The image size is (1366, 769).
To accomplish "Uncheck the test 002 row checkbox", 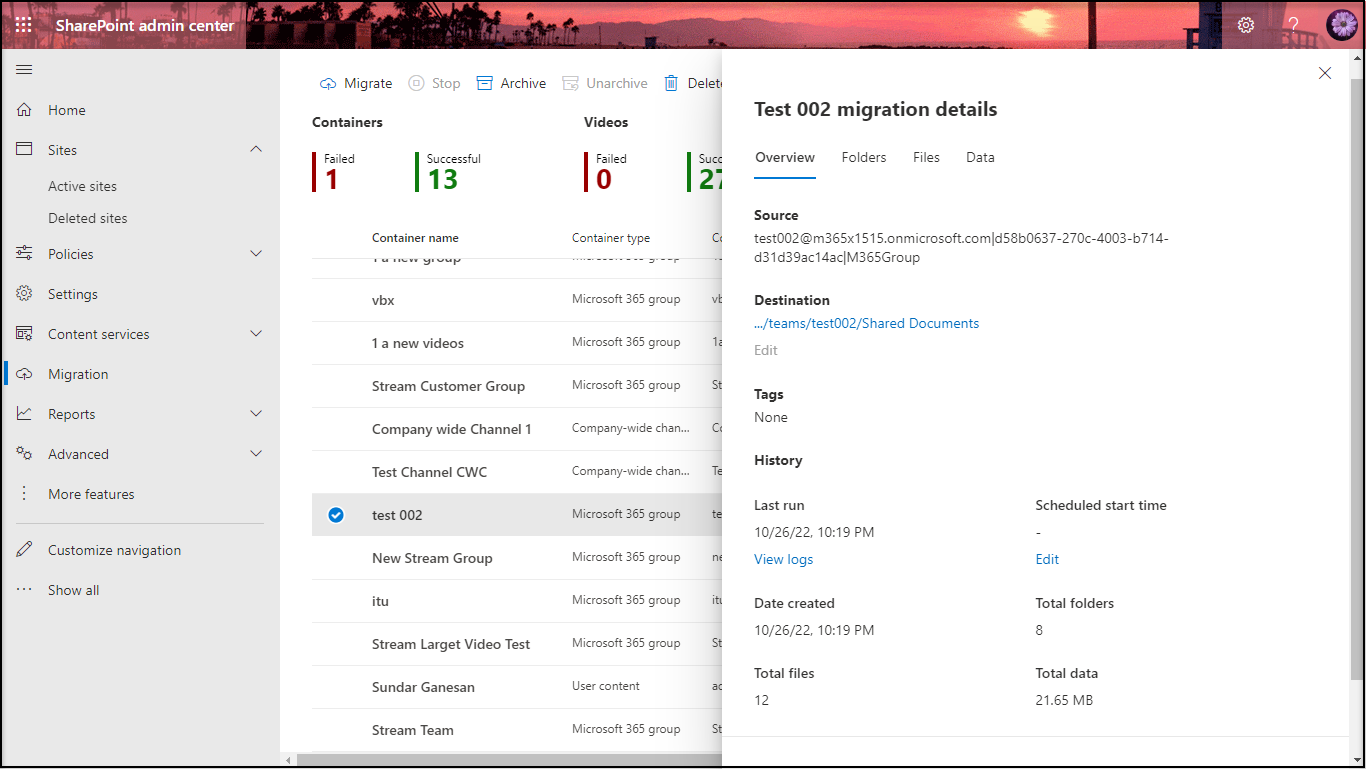I will click(336, 515).
